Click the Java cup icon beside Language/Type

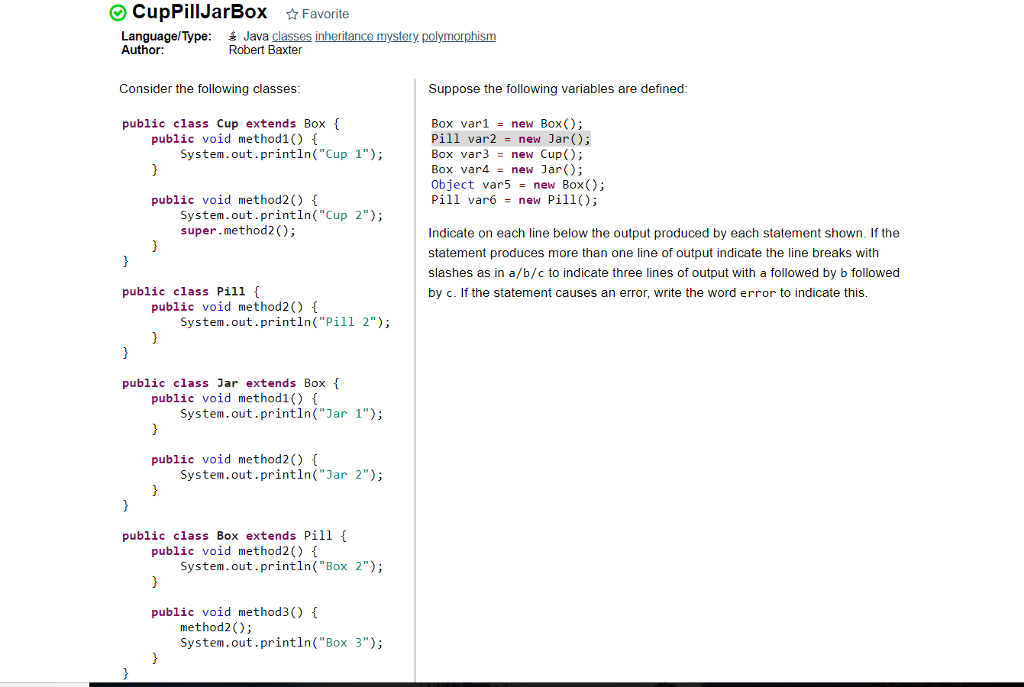[x=233, y=36]
